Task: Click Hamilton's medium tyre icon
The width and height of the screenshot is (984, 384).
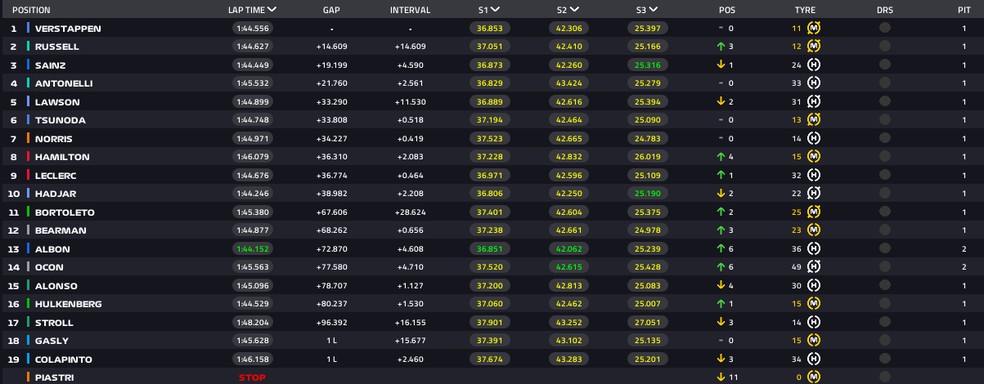Action: [x=814, y=157]
